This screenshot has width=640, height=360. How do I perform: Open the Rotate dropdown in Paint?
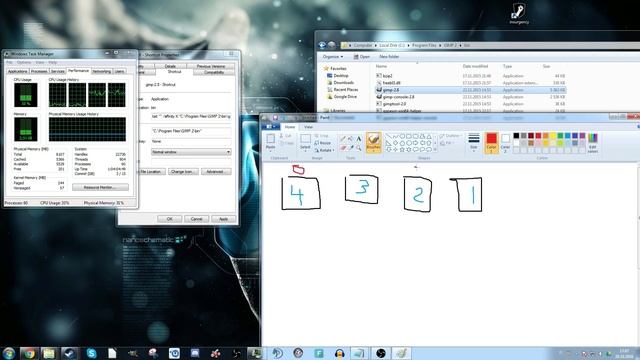324,150
